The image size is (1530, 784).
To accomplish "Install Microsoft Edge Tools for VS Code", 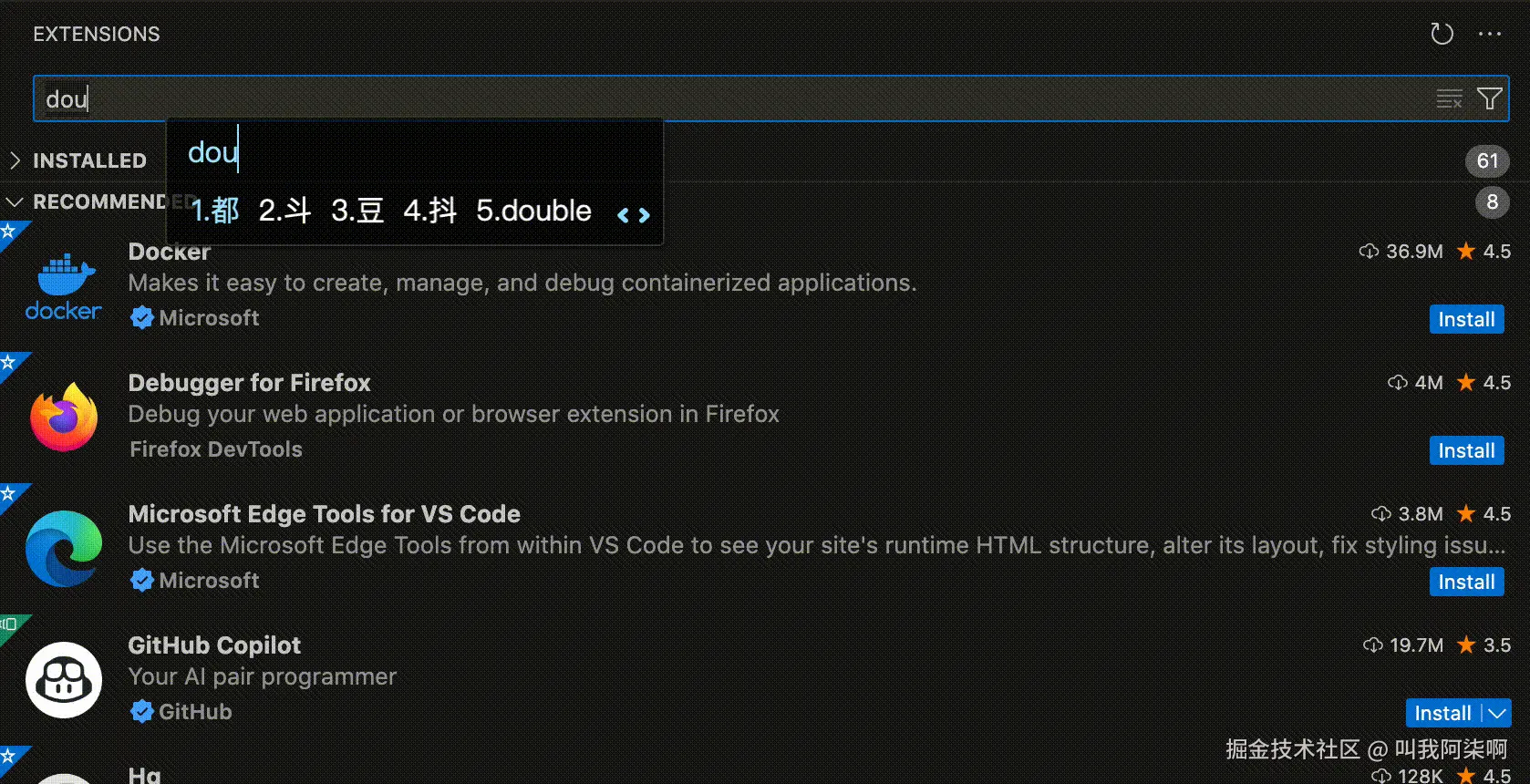I will (x=1466, y=582).
